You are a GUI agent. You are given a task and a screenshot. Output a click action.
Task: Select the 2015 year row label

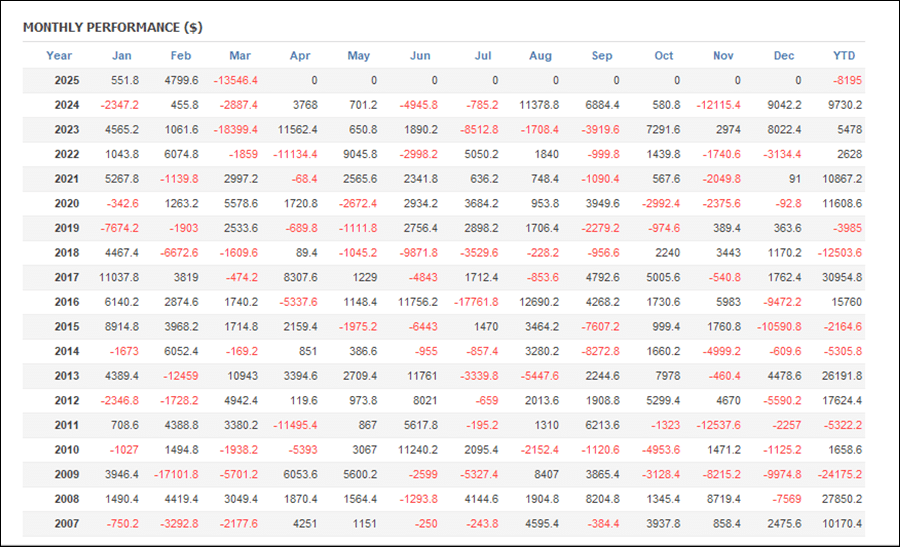pyautogui.click(x=67, y=327)
